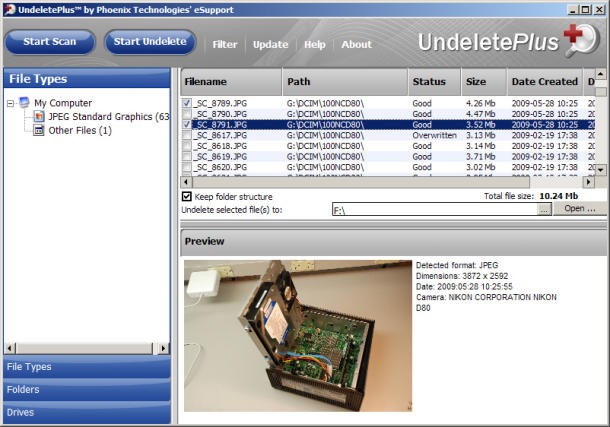The height and width of the screenshot is (427, 610).
Task: Click the 3.14 Mb size cell
Action: click(480, 146)
